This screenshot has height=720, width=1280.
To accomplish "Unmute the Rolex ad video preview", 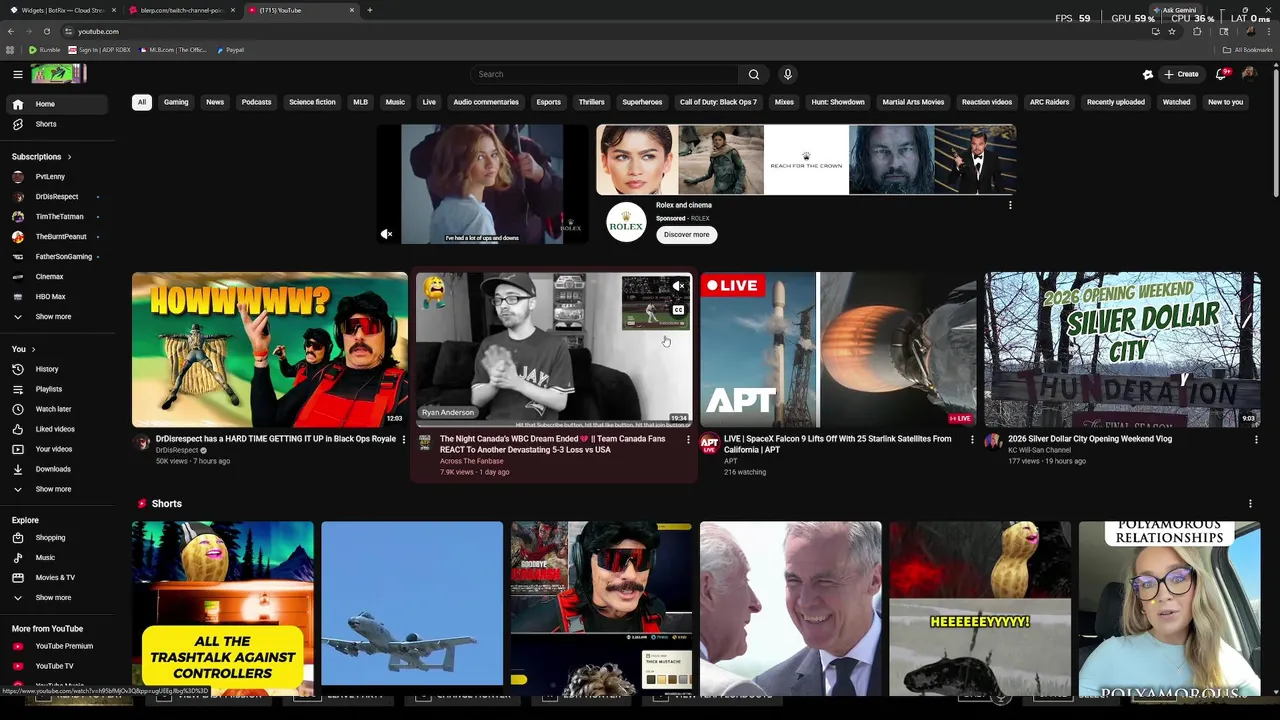I will (387, 234).
